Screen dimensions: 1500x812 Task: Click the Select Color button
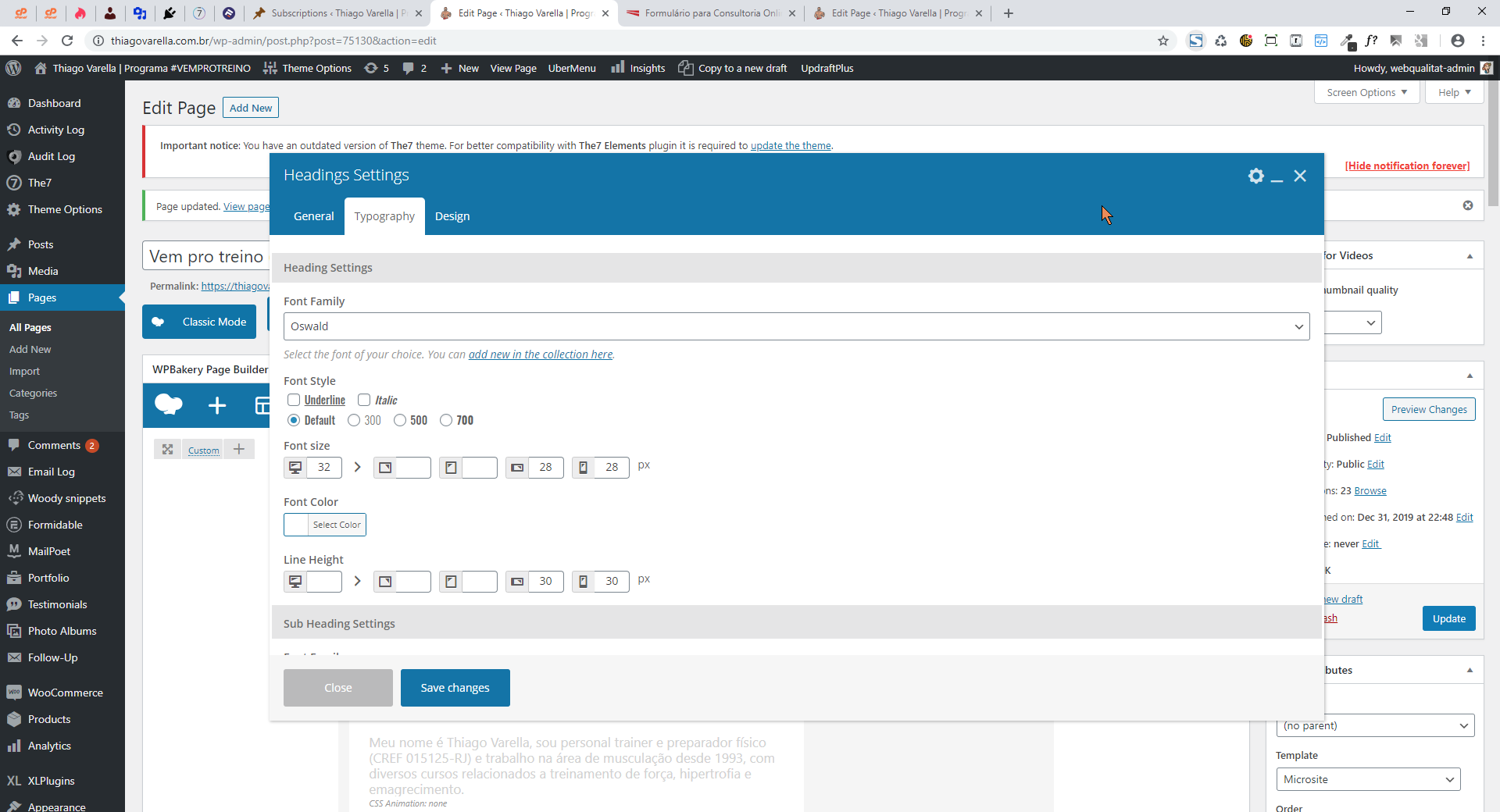coord(337,525)
